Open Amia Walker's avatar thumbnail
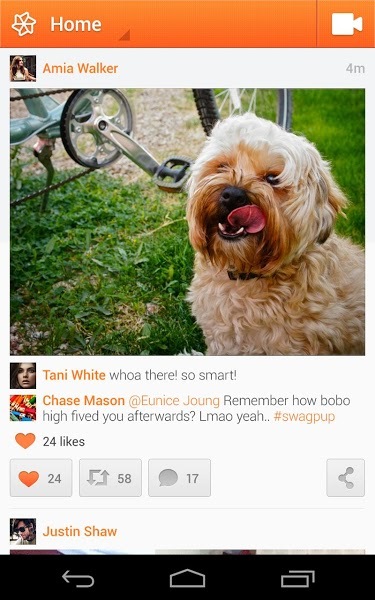This screenshot has height=600, width=375. [23, 68]
